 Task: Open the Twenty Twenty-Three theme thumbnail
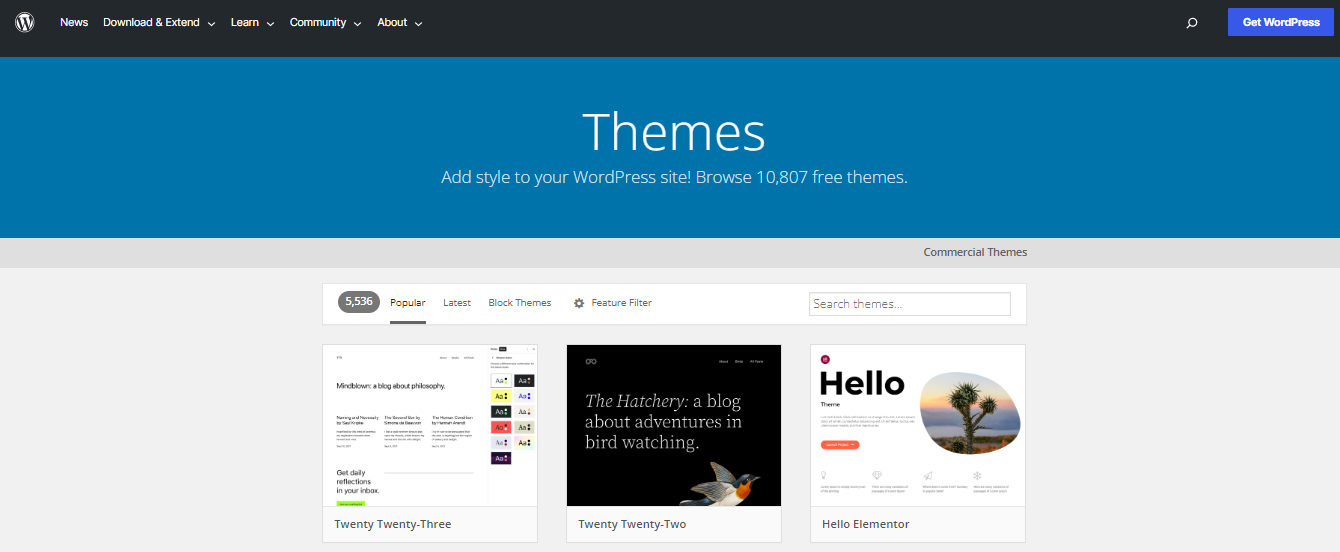(430, 425)
